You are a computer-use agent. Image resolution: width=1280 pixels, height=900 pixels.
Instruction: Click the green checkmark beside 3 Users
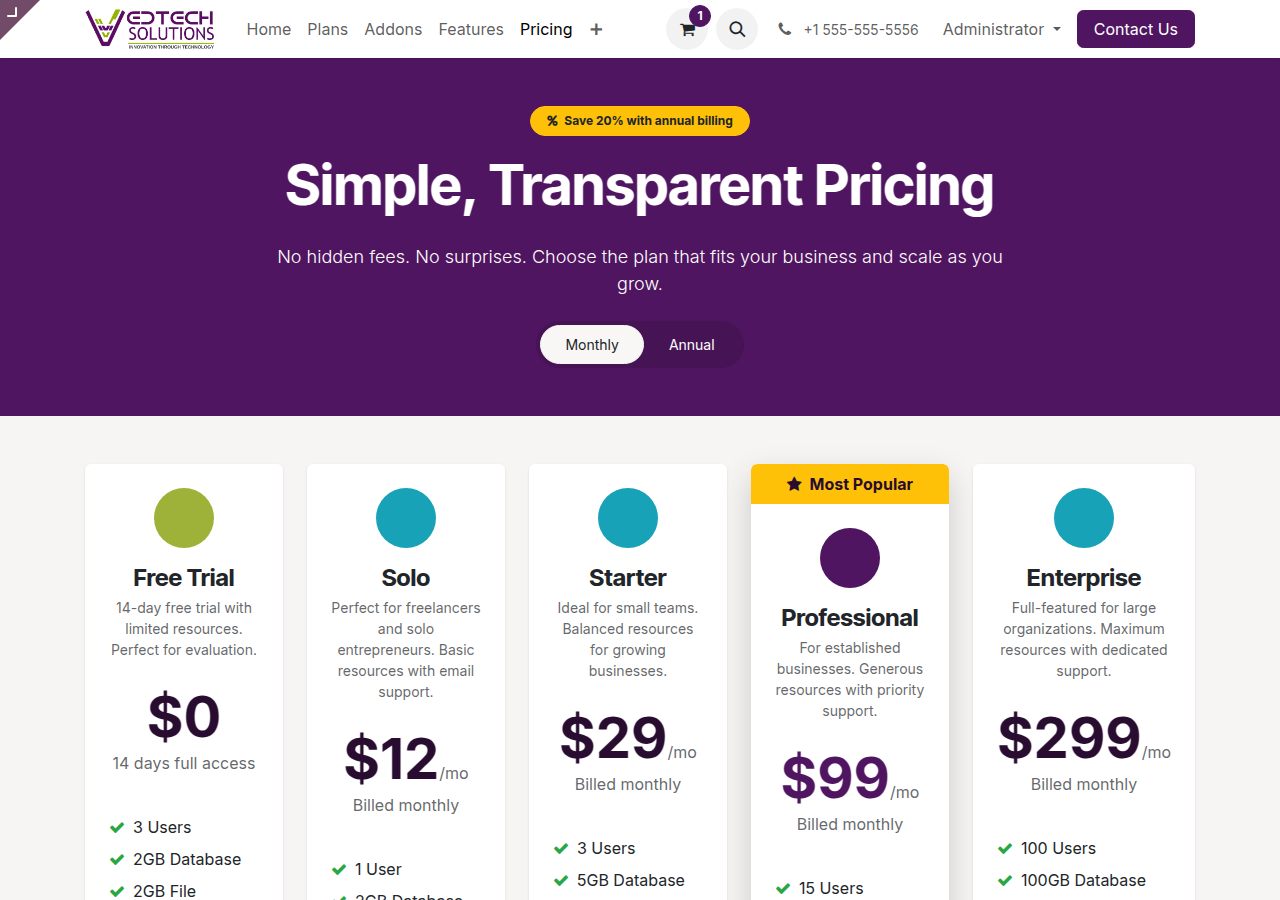pos(116,827)
